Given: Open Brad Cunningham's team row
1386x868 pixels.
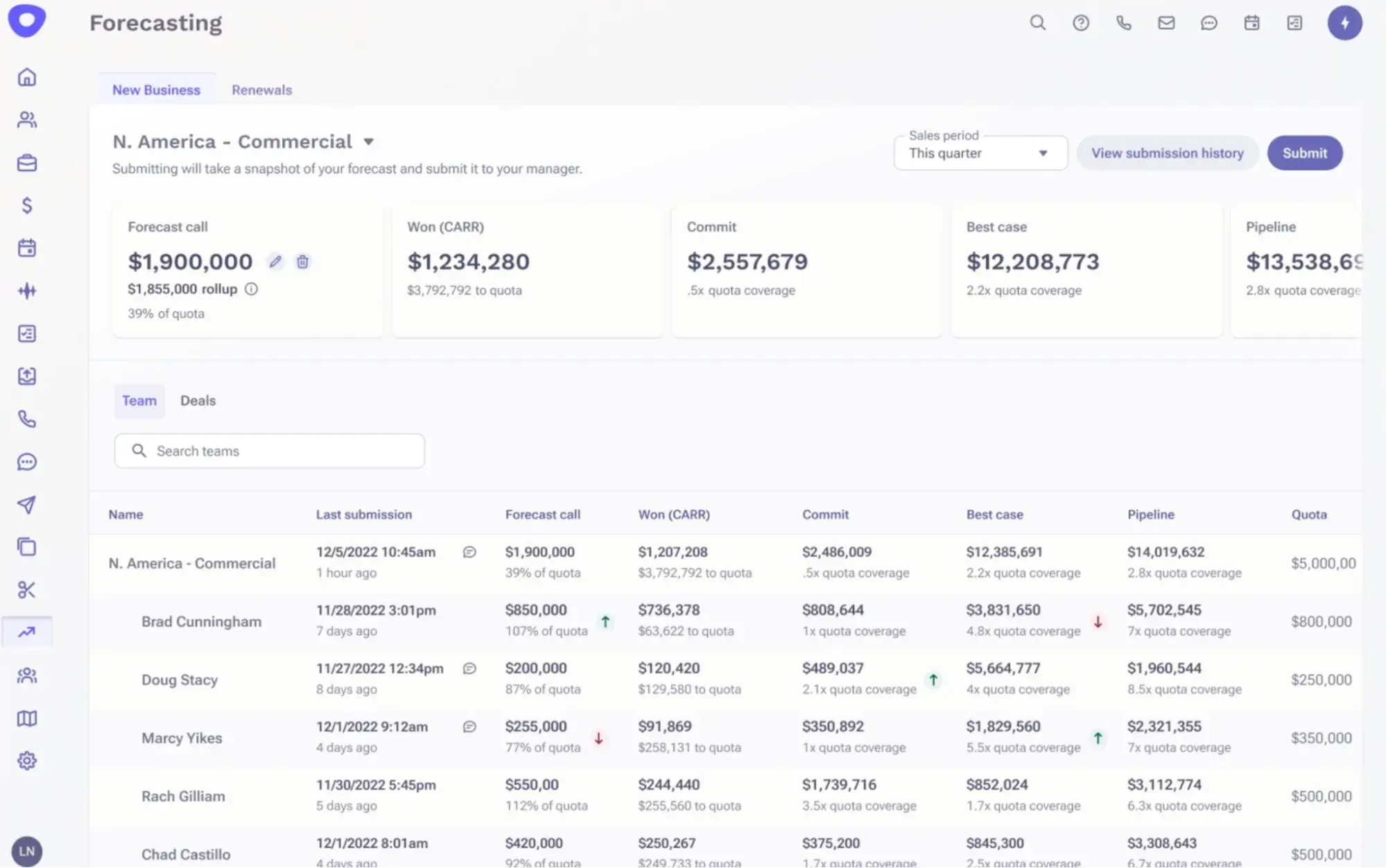Looking at the screenshot, I should [201, 621].
